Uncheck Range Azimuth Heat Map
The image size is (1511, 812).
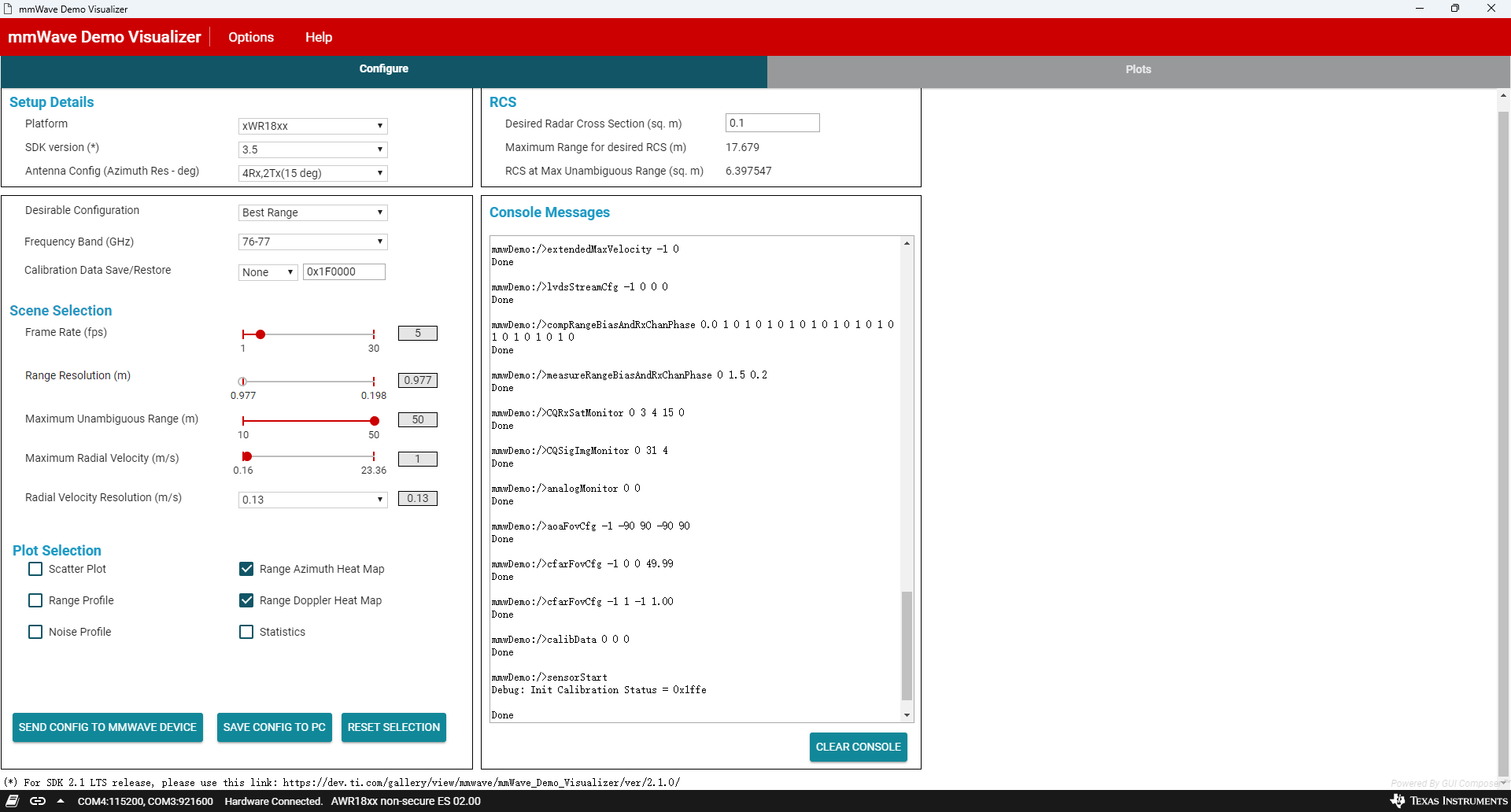pyautogui.click(x=246, y=569)
